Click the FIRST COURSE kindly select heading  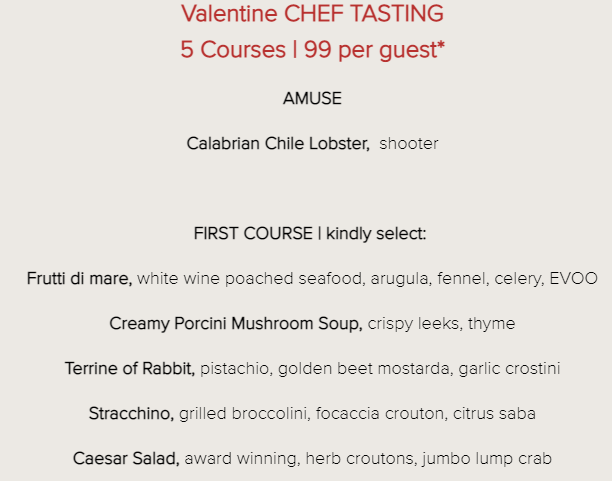310,234
